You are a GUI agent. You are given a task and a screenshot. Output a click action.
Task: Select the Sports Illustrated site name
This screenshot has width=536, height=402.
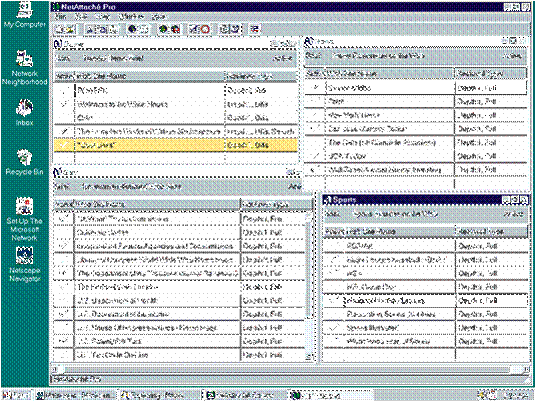tap(373, 327)
